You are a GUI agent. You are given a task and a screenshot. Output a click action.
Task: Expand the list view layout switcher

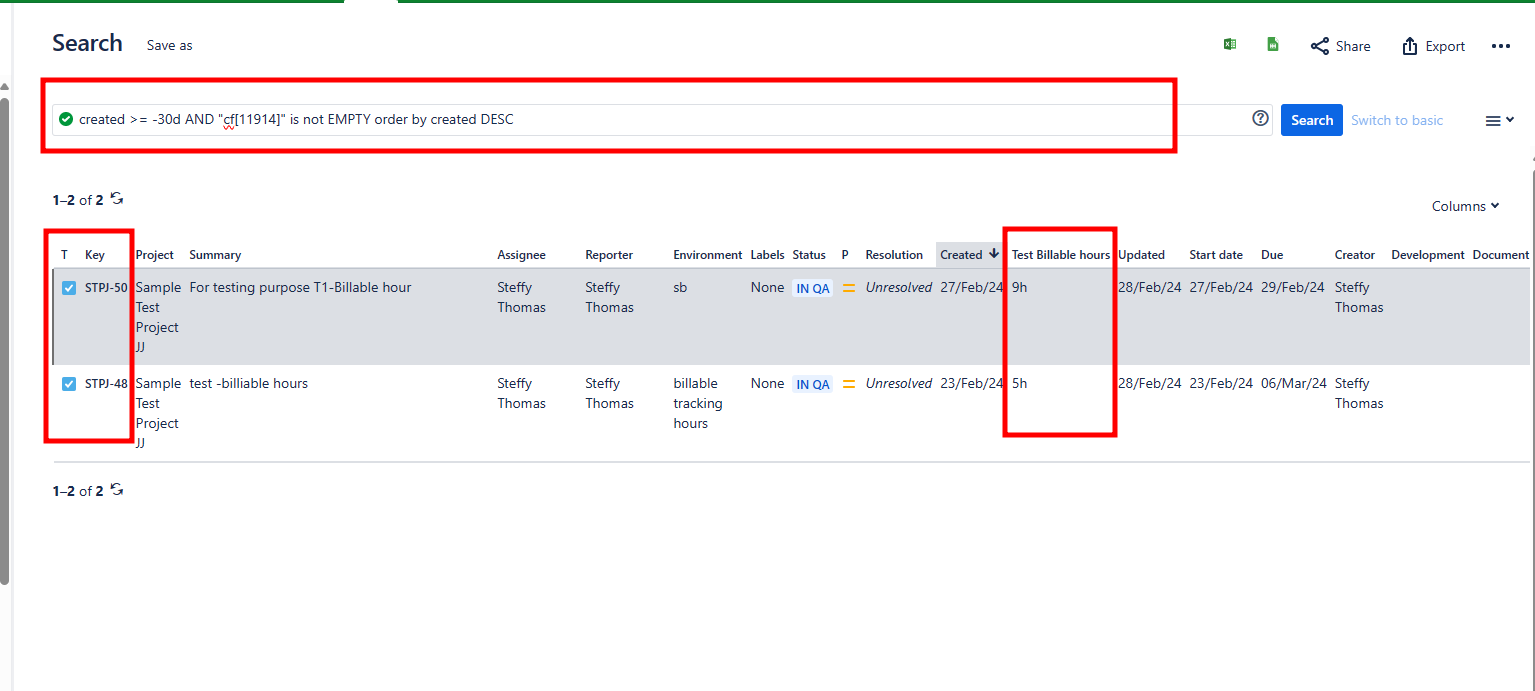tap(1500, 120)
